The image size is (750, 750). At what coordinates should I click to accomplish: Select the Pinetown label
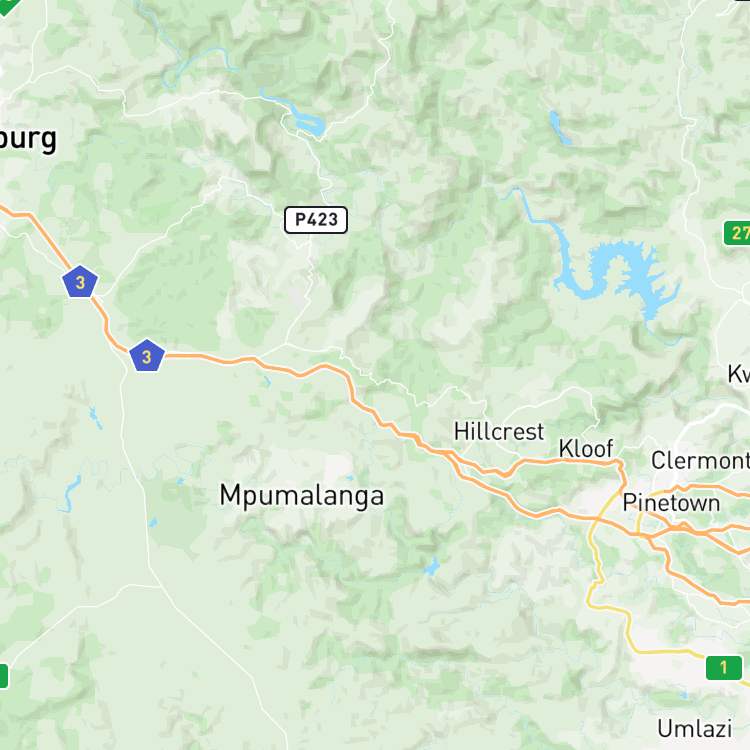click(671, 503)
